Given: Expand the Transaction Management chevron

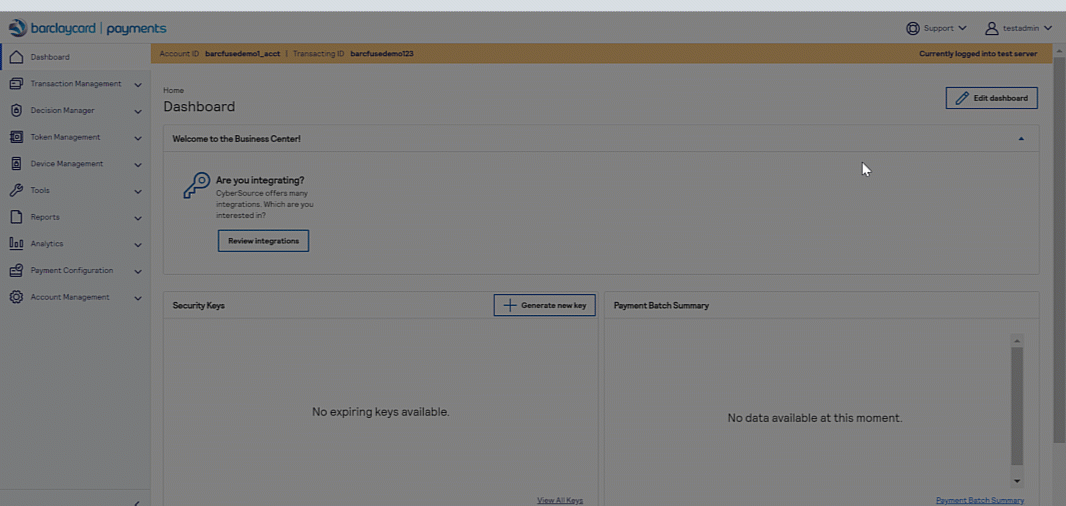Looking at the screenshot, I should pos(138,85).
